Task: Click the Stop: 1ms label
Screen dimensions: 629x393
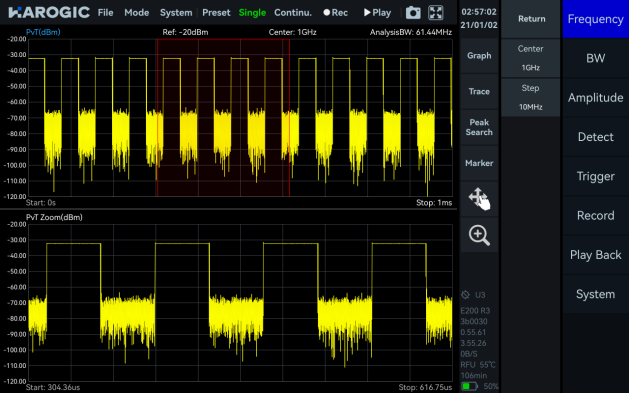Action: coord(434,203)
